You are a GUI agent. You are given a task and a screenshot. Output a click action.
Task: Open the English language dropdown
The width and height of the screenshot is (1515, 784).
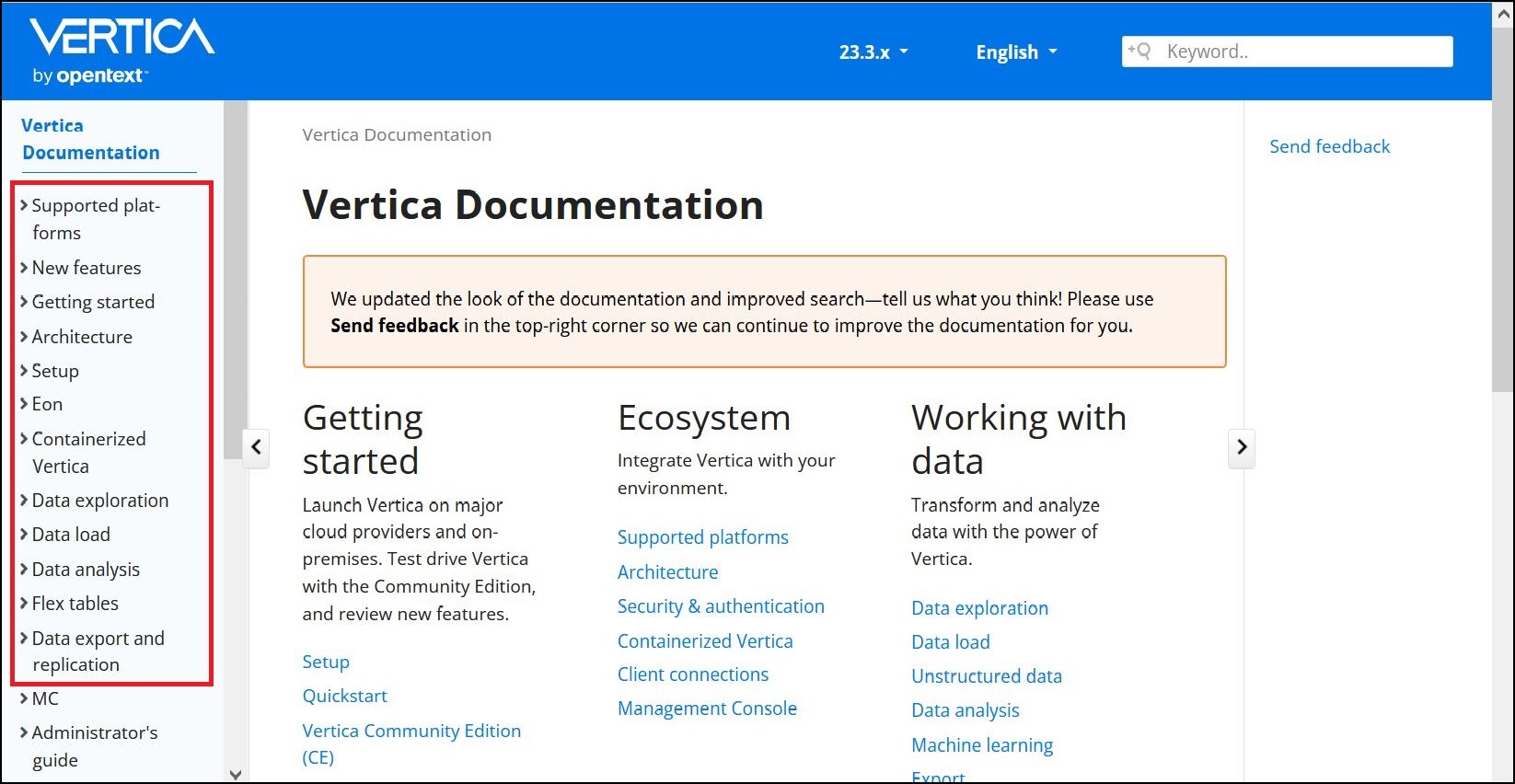tap(1016, 52)
